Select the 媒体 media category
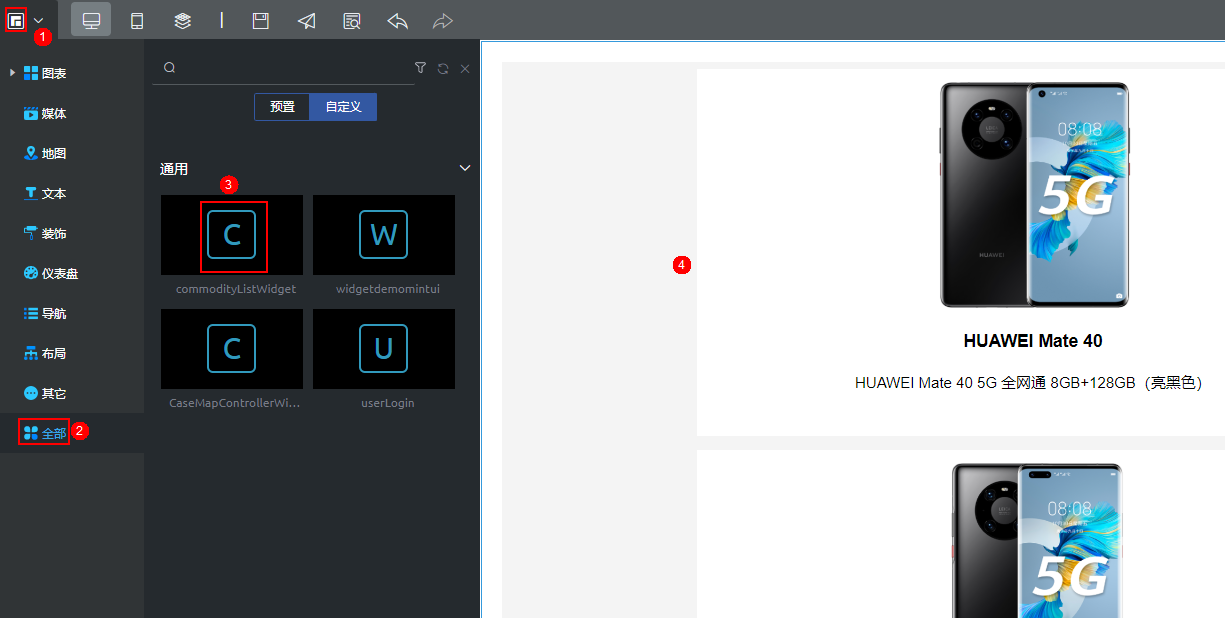The height and width of the screenshot is (618, 1225). coord(45,113)
